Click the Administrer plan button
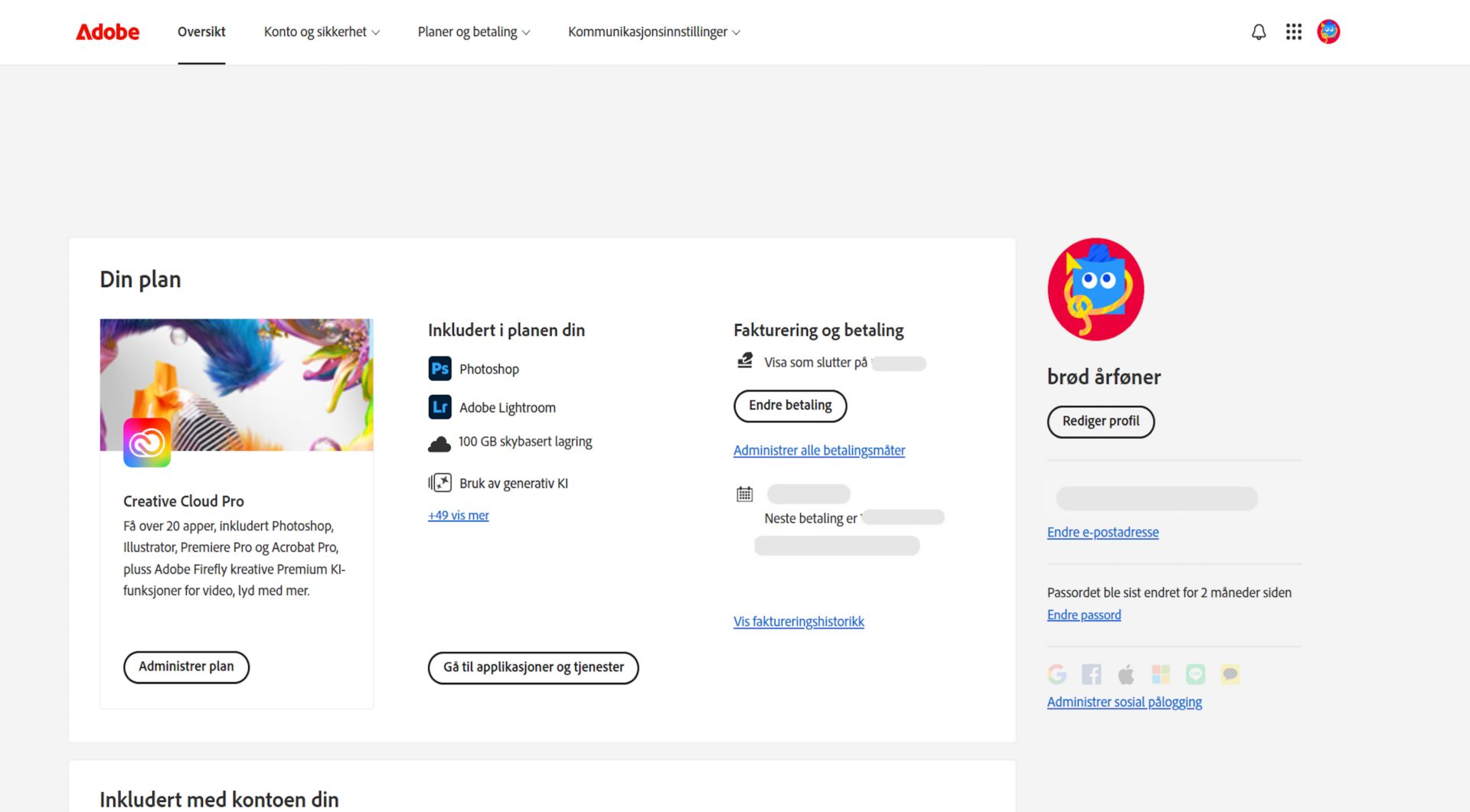Screen dimensions: 1470x812 tap(186, 667)
